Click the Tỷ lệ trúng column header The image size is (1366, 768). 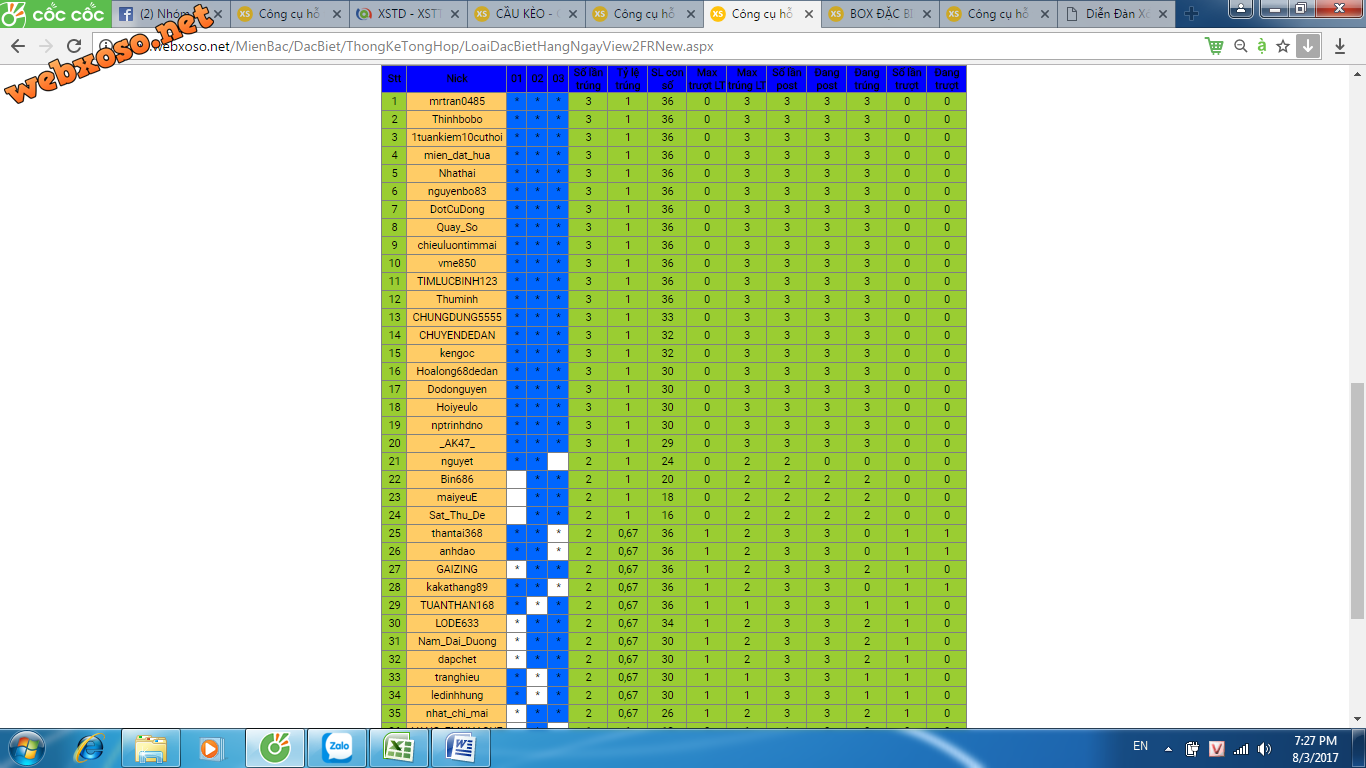tap(627, 79)
